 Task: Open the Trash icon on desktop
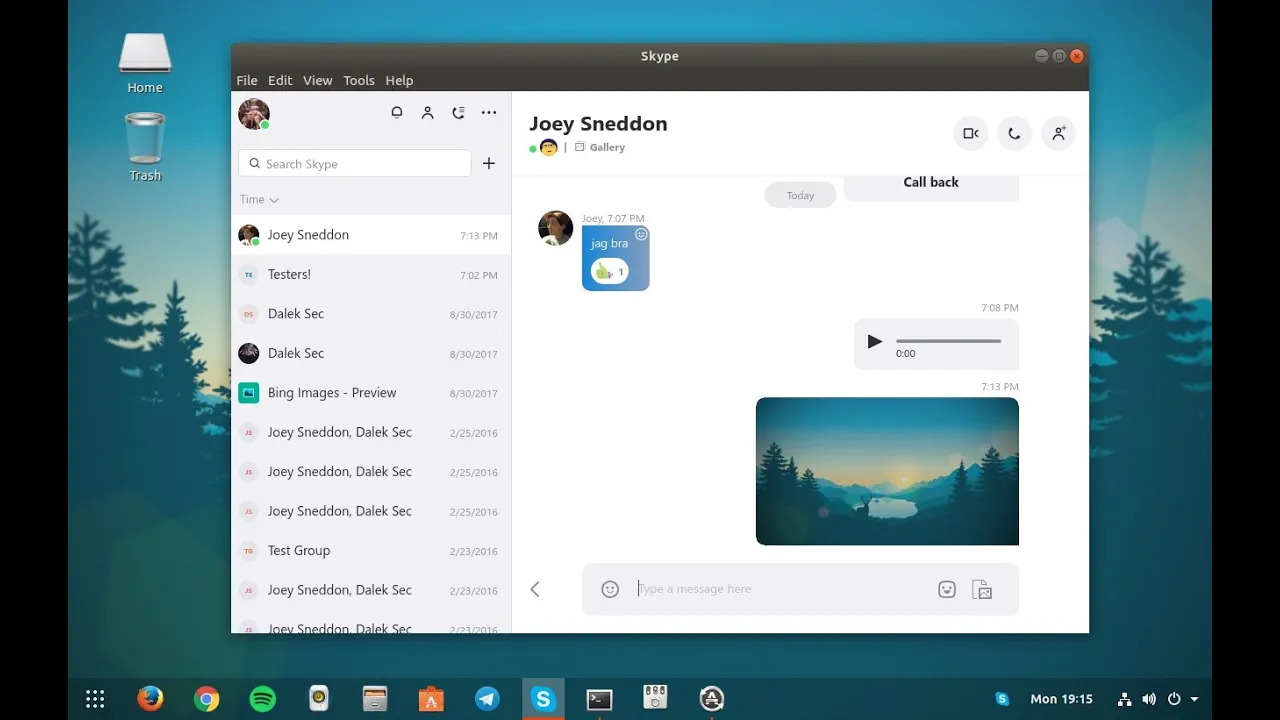pos(145,146)
